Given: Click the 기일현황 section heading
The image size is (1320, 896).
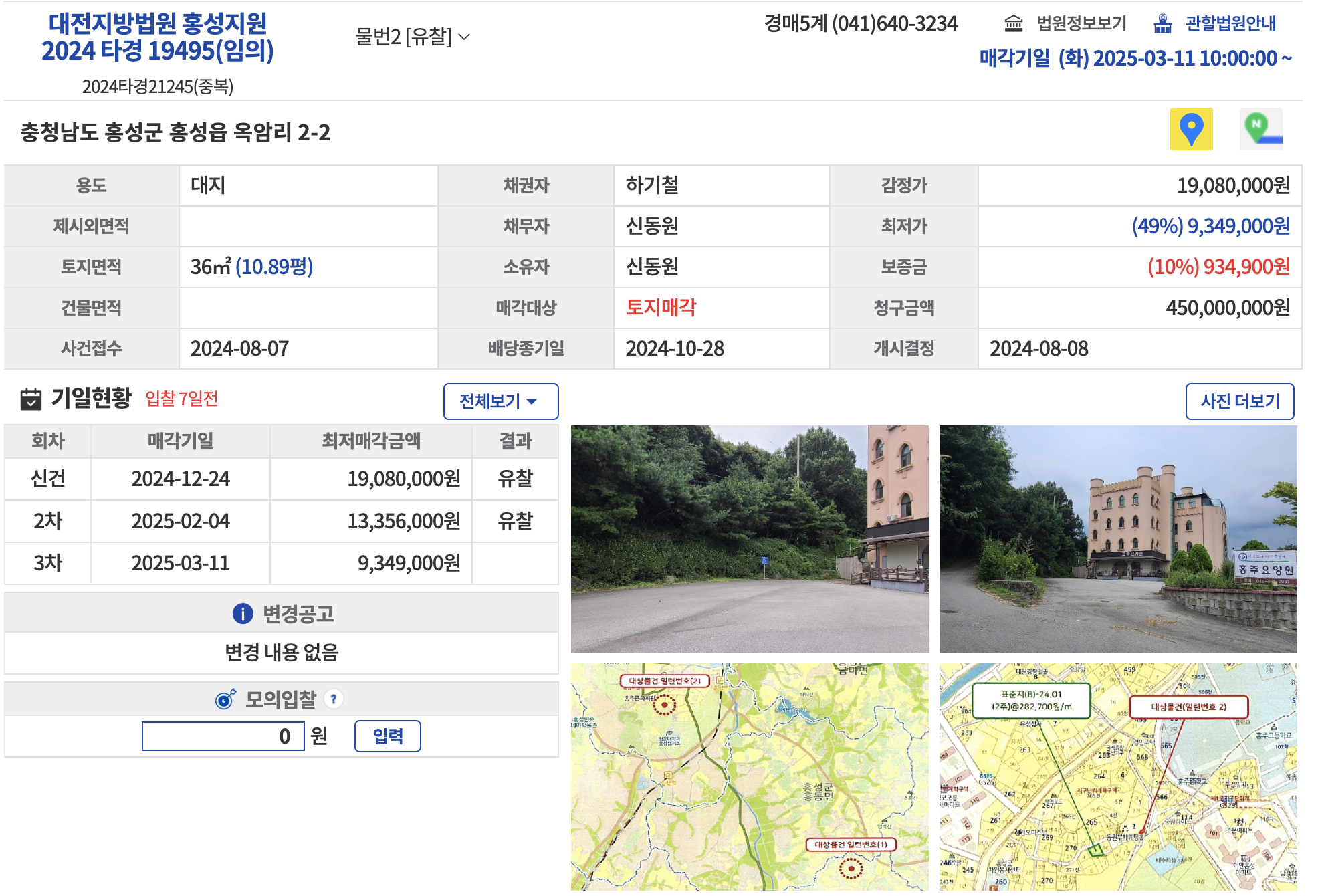Looking at the screenshot, I should click(92, 399).
